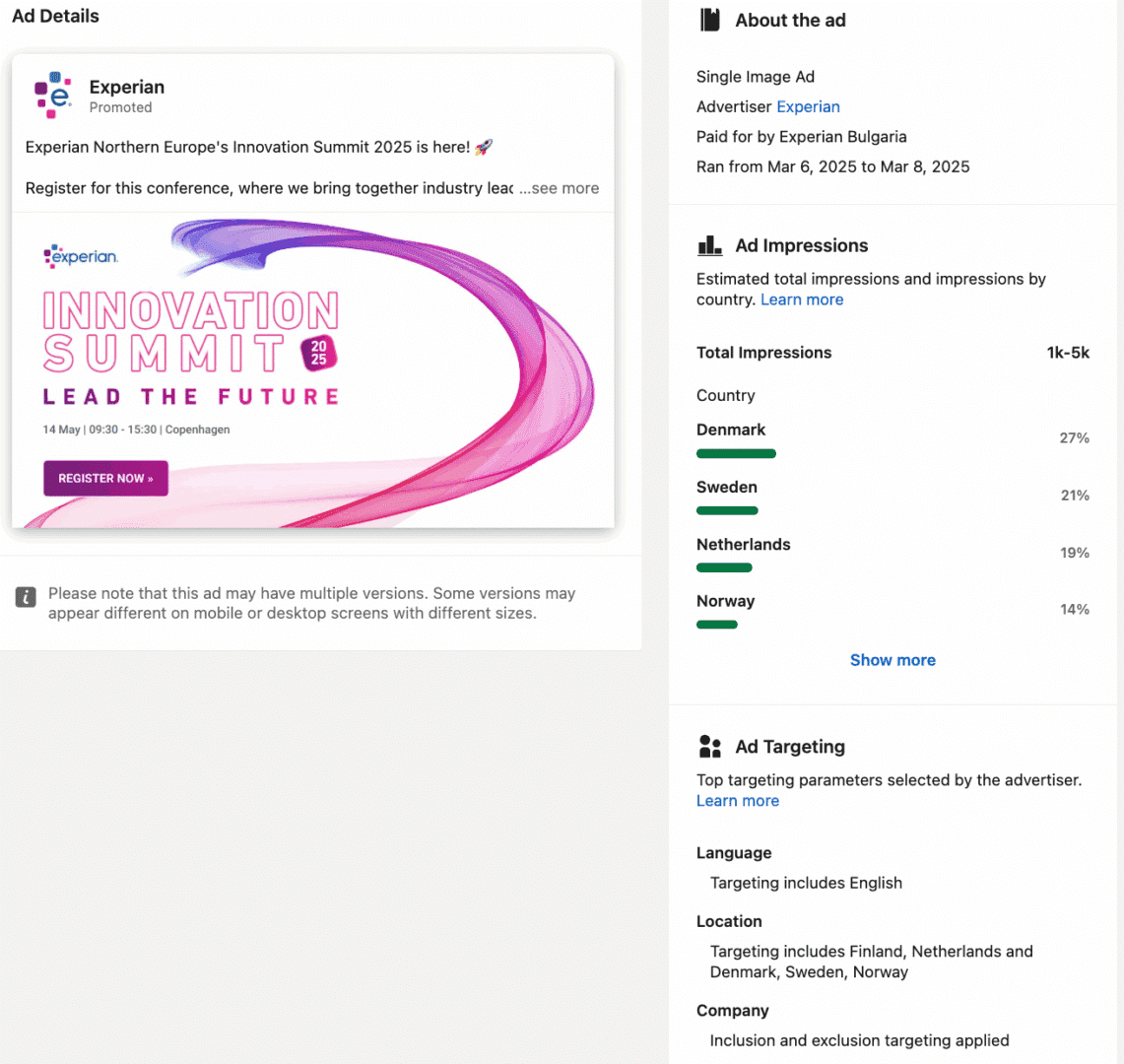Click the Ad Details heading
This screenshot has width=1124, height=1064.
(55, 16)
